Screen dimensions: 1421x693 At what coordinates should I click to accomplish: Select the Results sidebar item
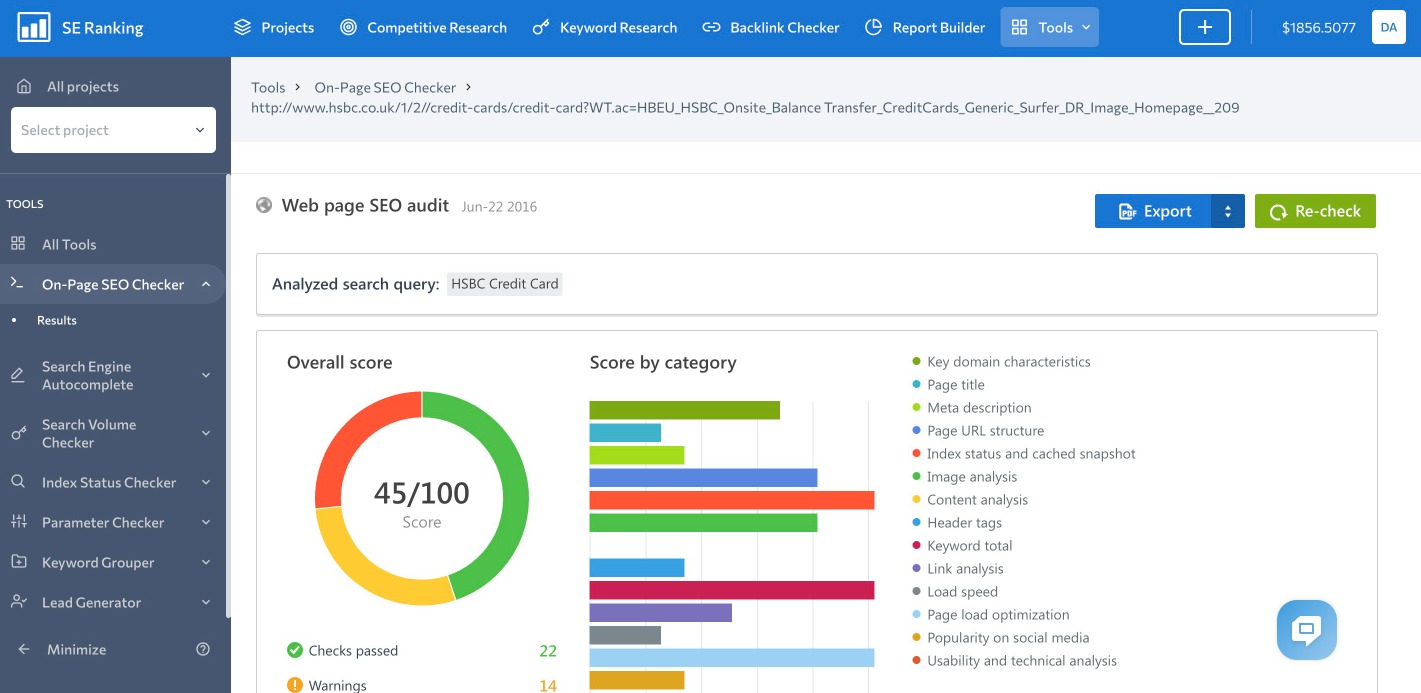pyautogui.click(x=57, y=320)
